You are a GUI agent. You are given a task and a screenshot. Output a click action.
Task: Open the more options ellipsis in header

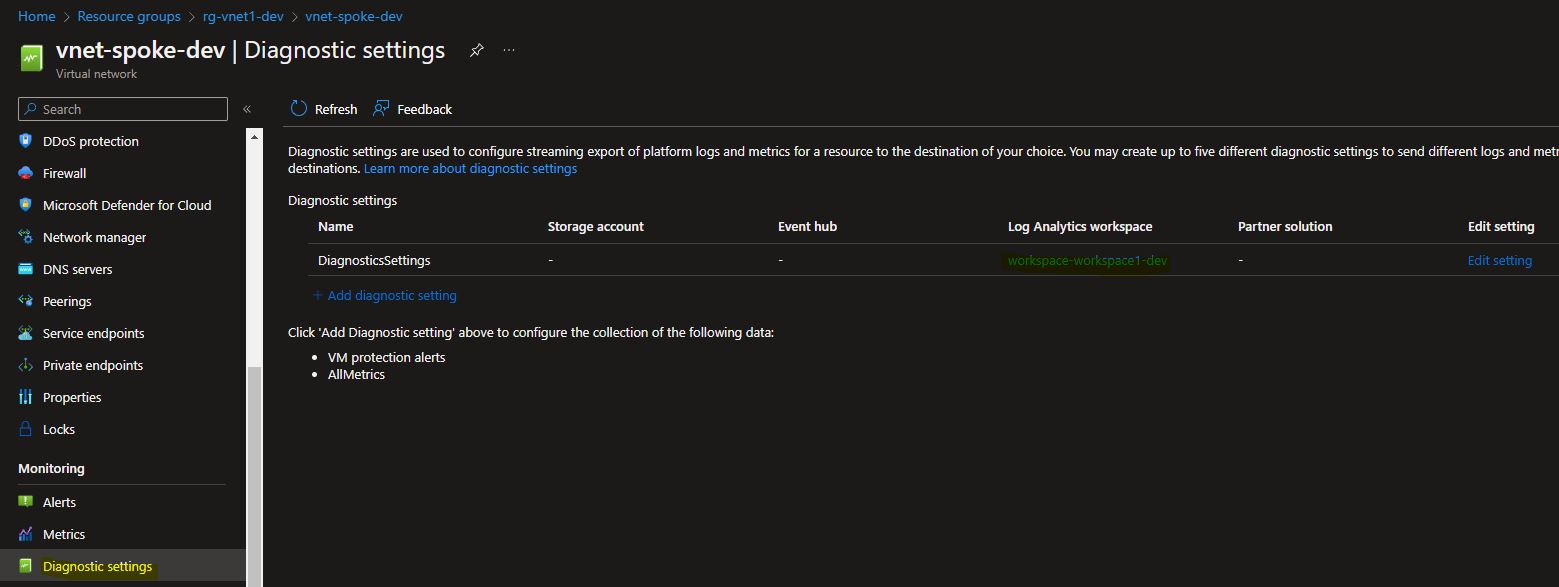click(509, 50)
